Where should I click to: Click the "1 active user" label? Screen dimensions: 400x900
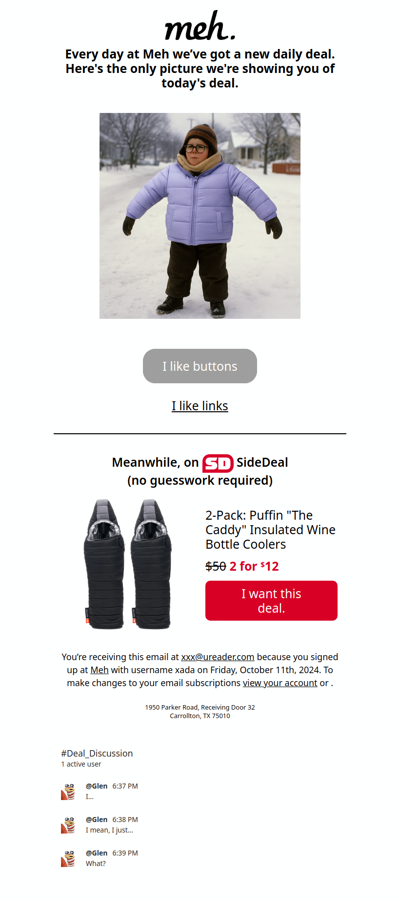[x=81, y=765]
